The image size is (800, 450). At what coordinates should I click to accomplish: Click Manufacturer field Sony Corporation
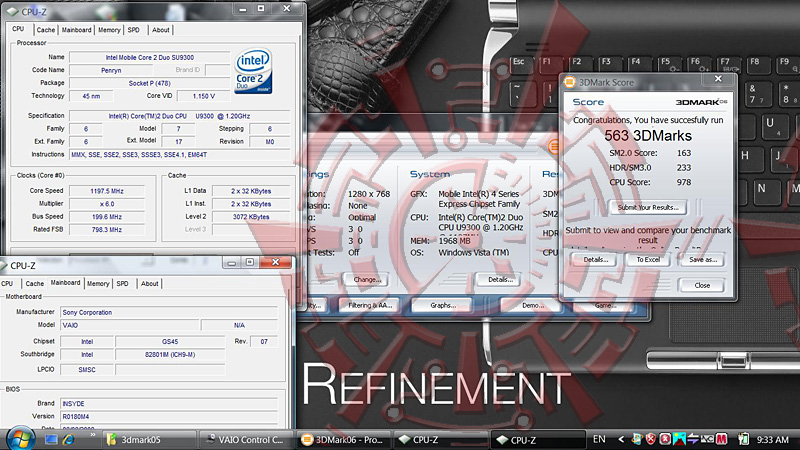169,312
